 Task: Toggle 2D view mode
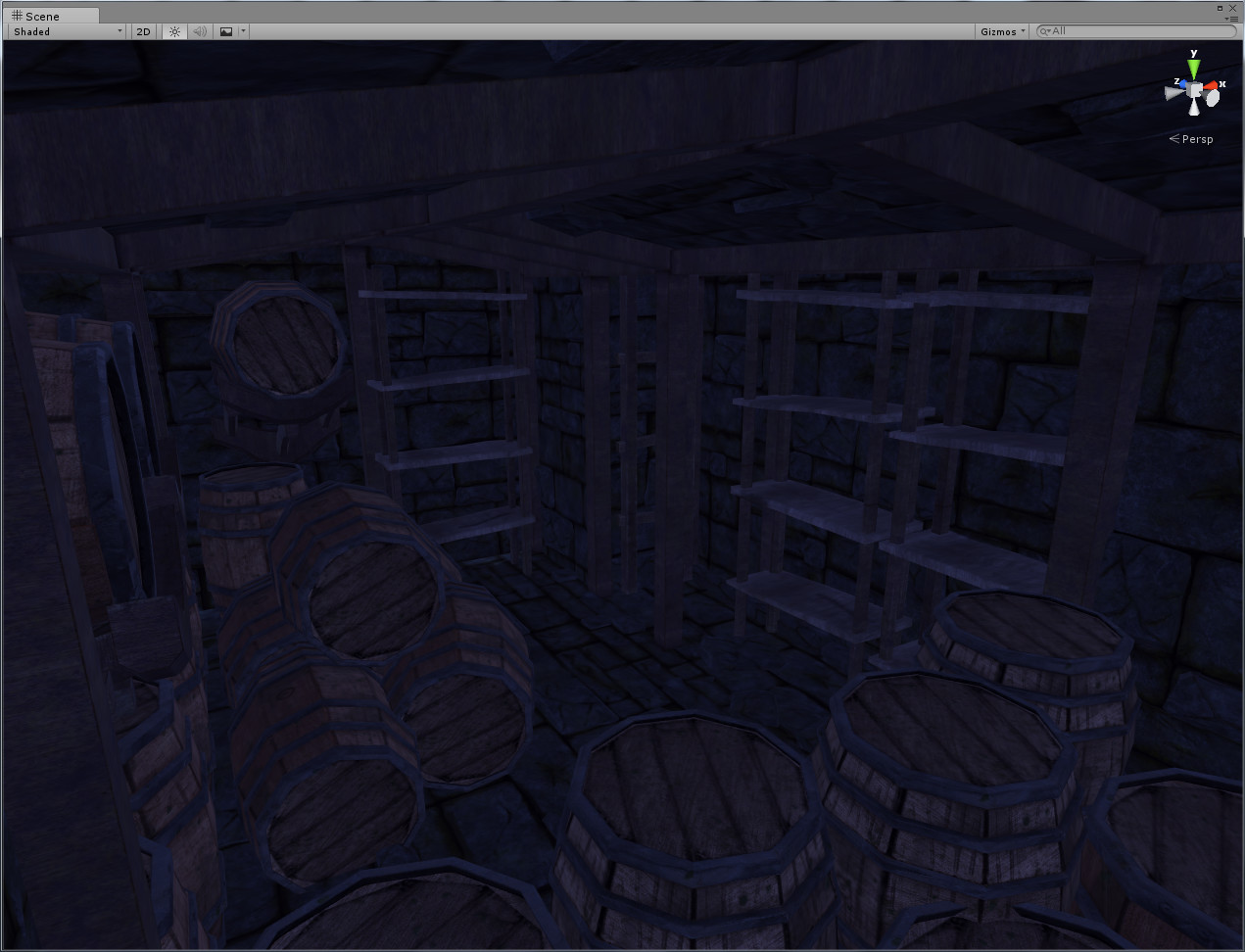(x=144, y=31)
